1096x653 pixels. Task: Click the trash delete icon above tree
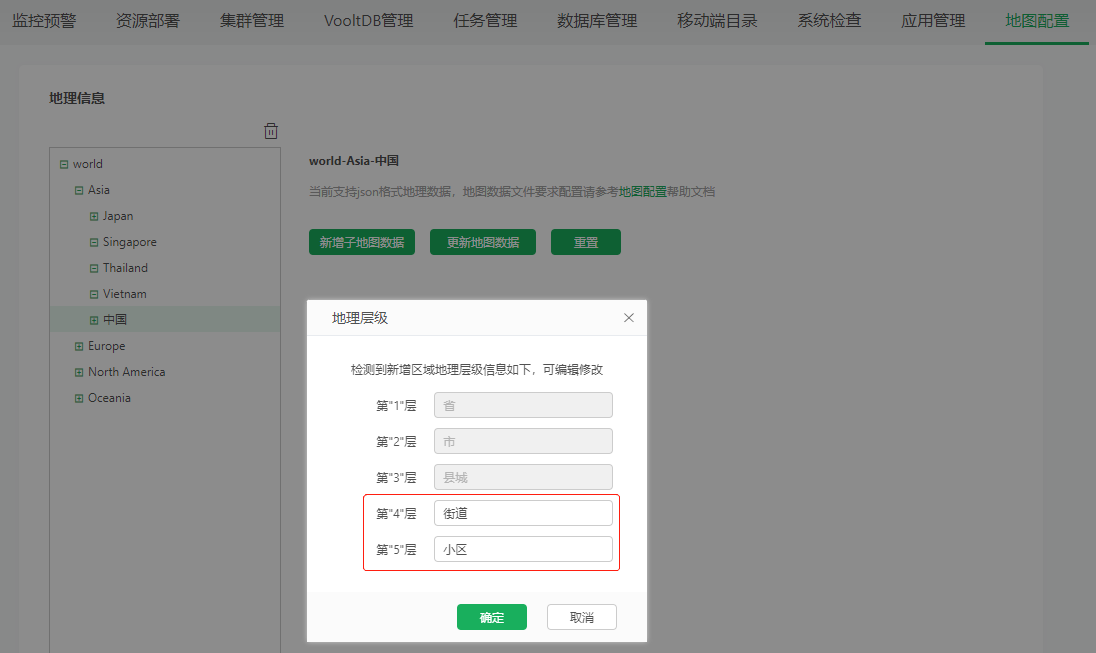[271, 131]
